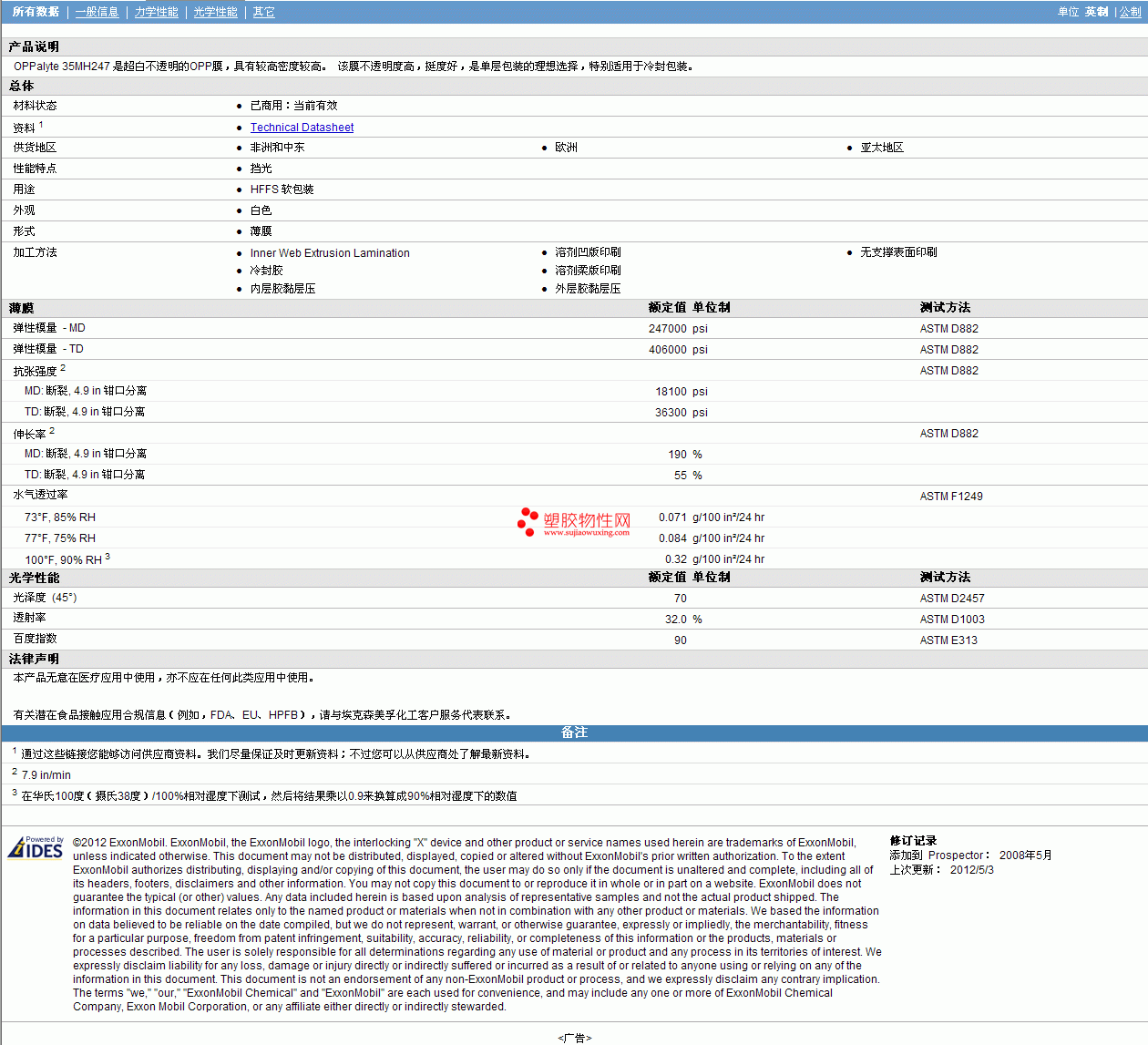1148x1045 pixels.
Task: Click the 0.084 g/100 in²/24 hr value
Action: click(x=712, y=538)
